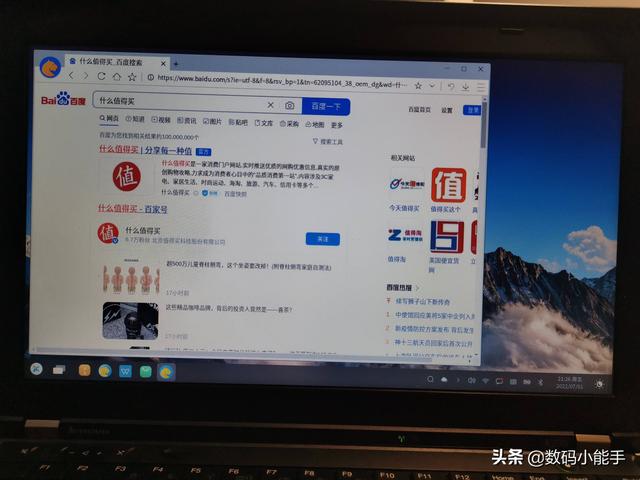Select the 什么值得买 百度搜索 tab
Image resolution: width=640 pixels, height=480 pixels.
click(118, 62)
